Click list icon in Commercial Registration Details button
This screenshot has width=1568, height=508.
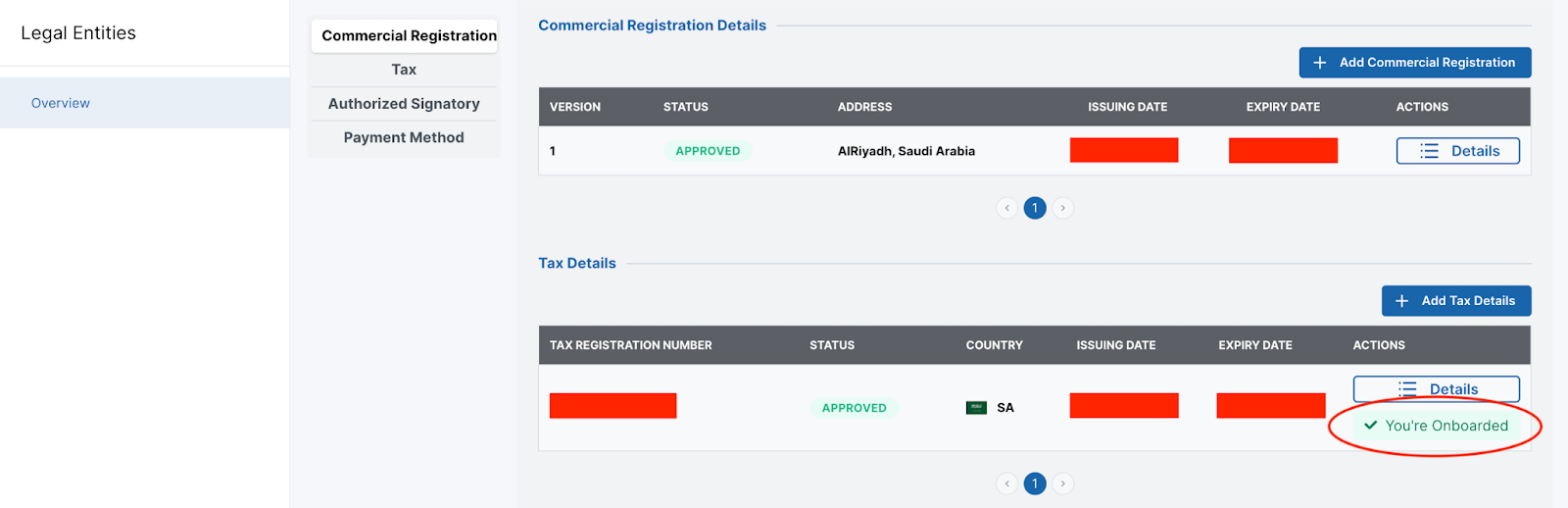coord(1429,151)
